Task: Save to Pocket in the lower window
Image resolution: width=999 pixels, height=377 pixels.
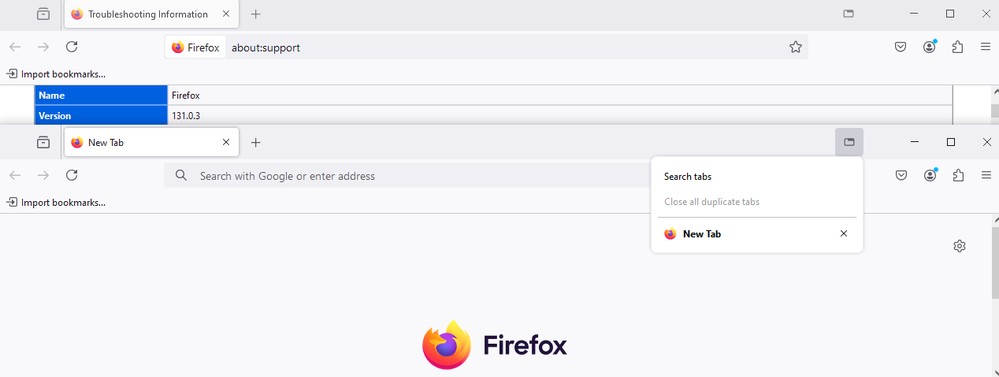Action: [901, 175]
